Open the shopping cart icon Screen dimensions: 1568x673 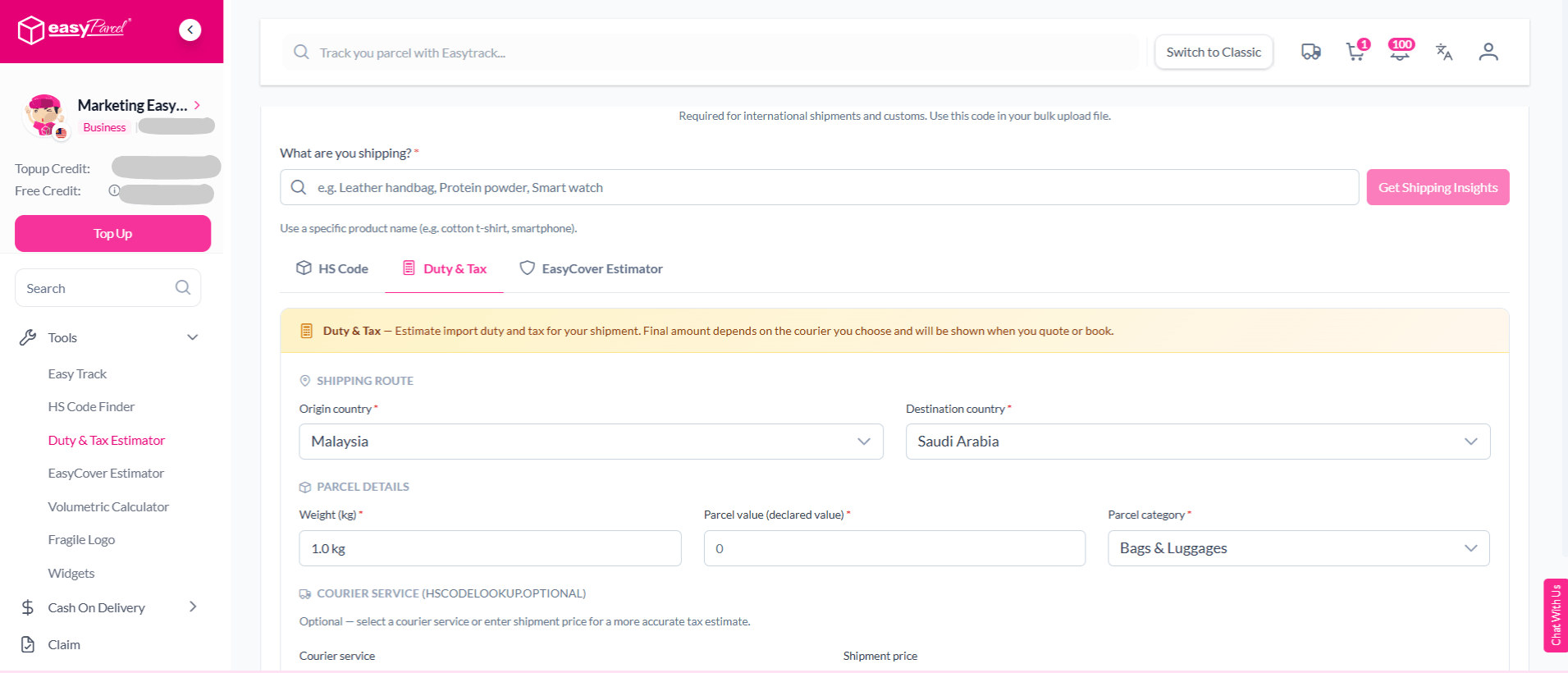1356,52
